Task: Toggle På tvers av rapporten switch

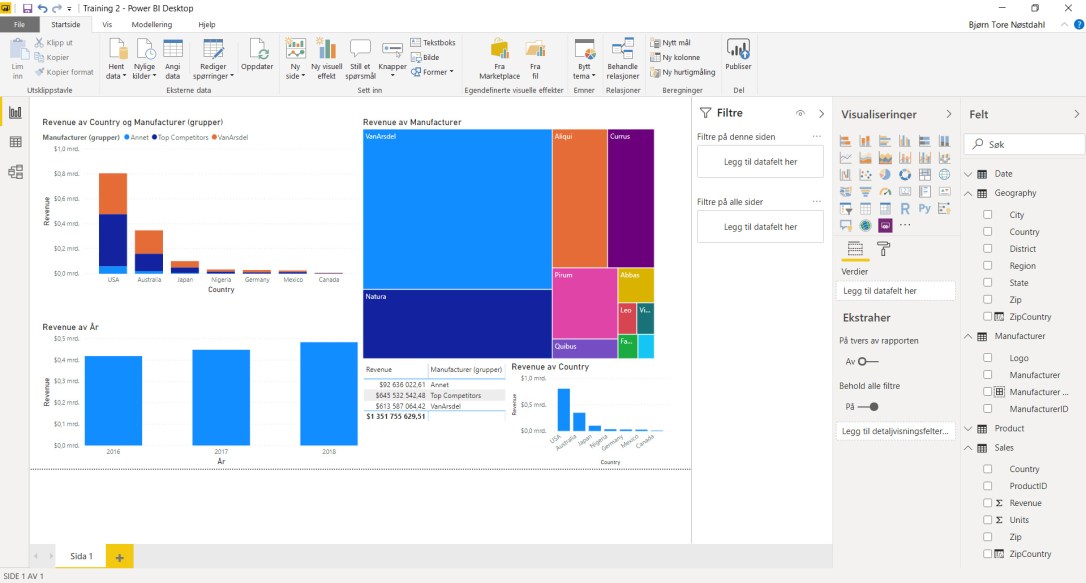Action: point(868,361)
